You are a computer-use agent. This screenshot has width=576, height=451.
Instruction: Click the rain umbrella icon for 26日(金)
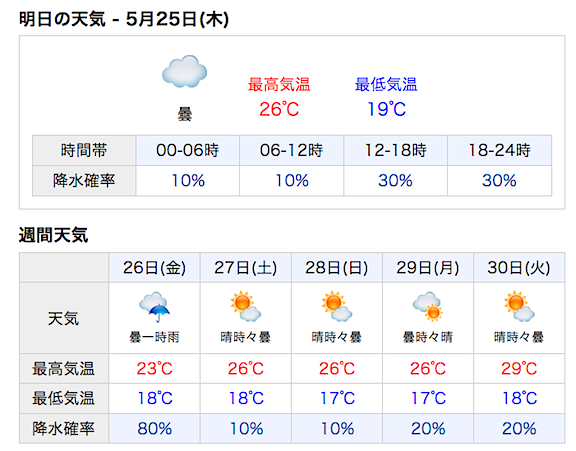pos(154,307)
